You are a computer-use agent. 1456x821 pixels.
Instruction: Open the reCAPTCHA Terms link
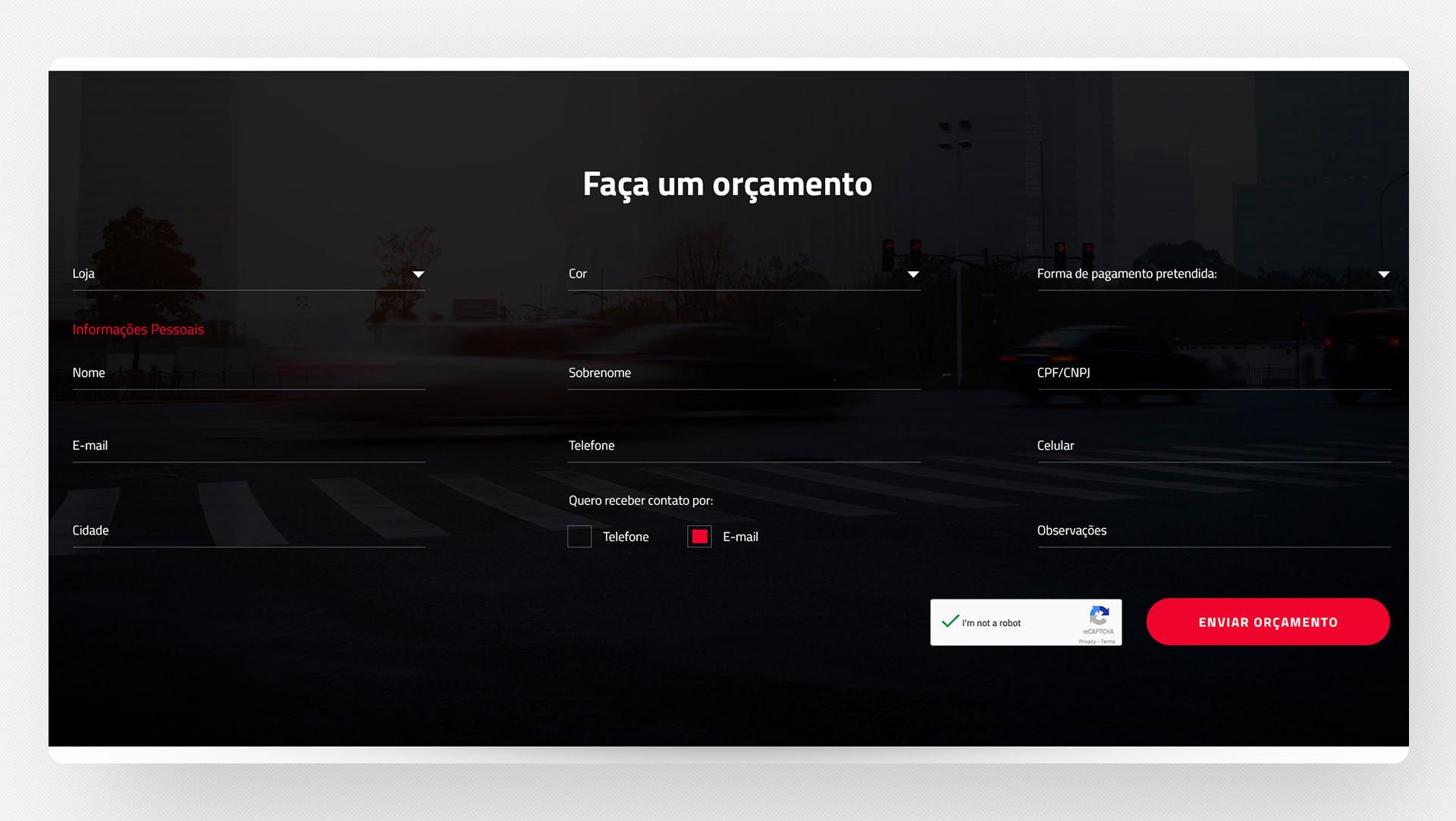click(1108, 641)
